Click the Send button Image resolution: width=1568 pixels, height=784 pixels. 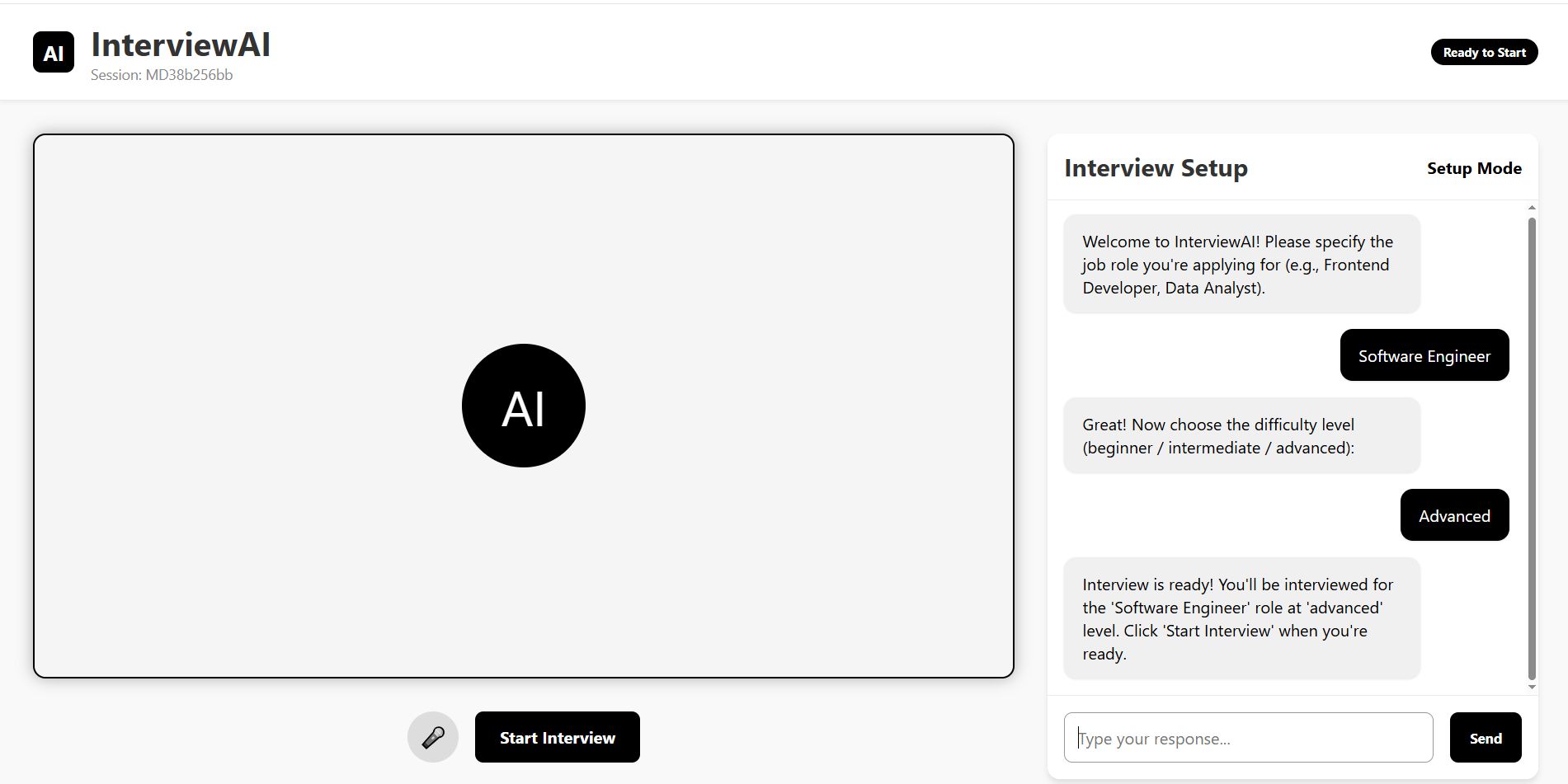(x=1486, y=738)
